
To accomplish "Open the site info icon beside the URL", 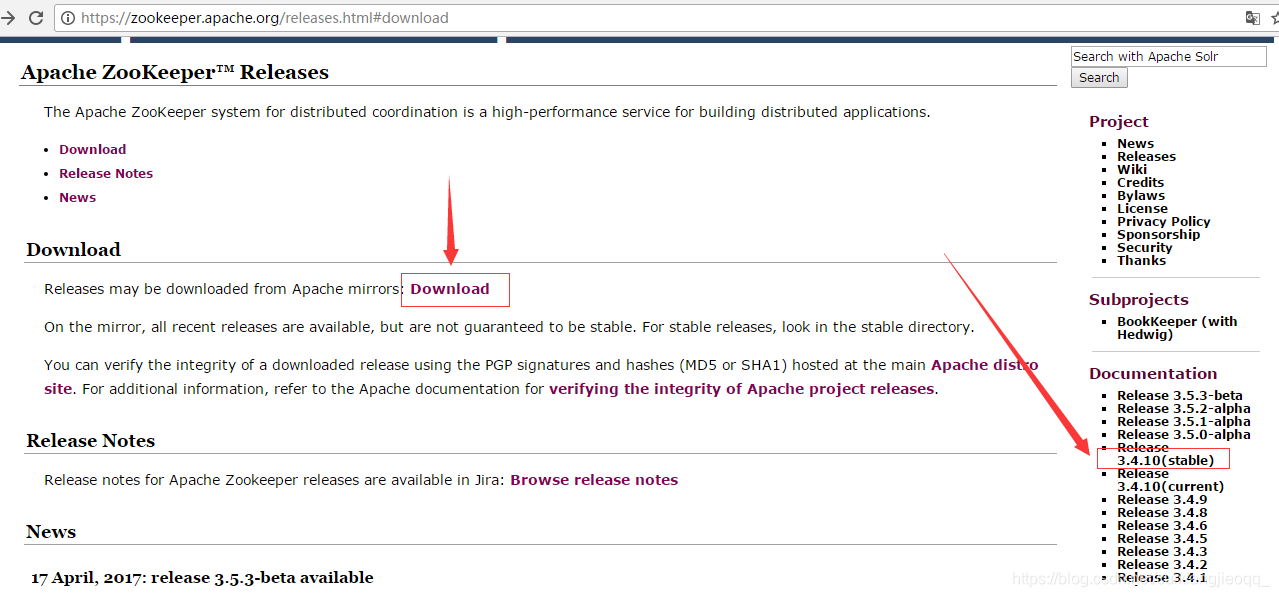I will 67,18.
